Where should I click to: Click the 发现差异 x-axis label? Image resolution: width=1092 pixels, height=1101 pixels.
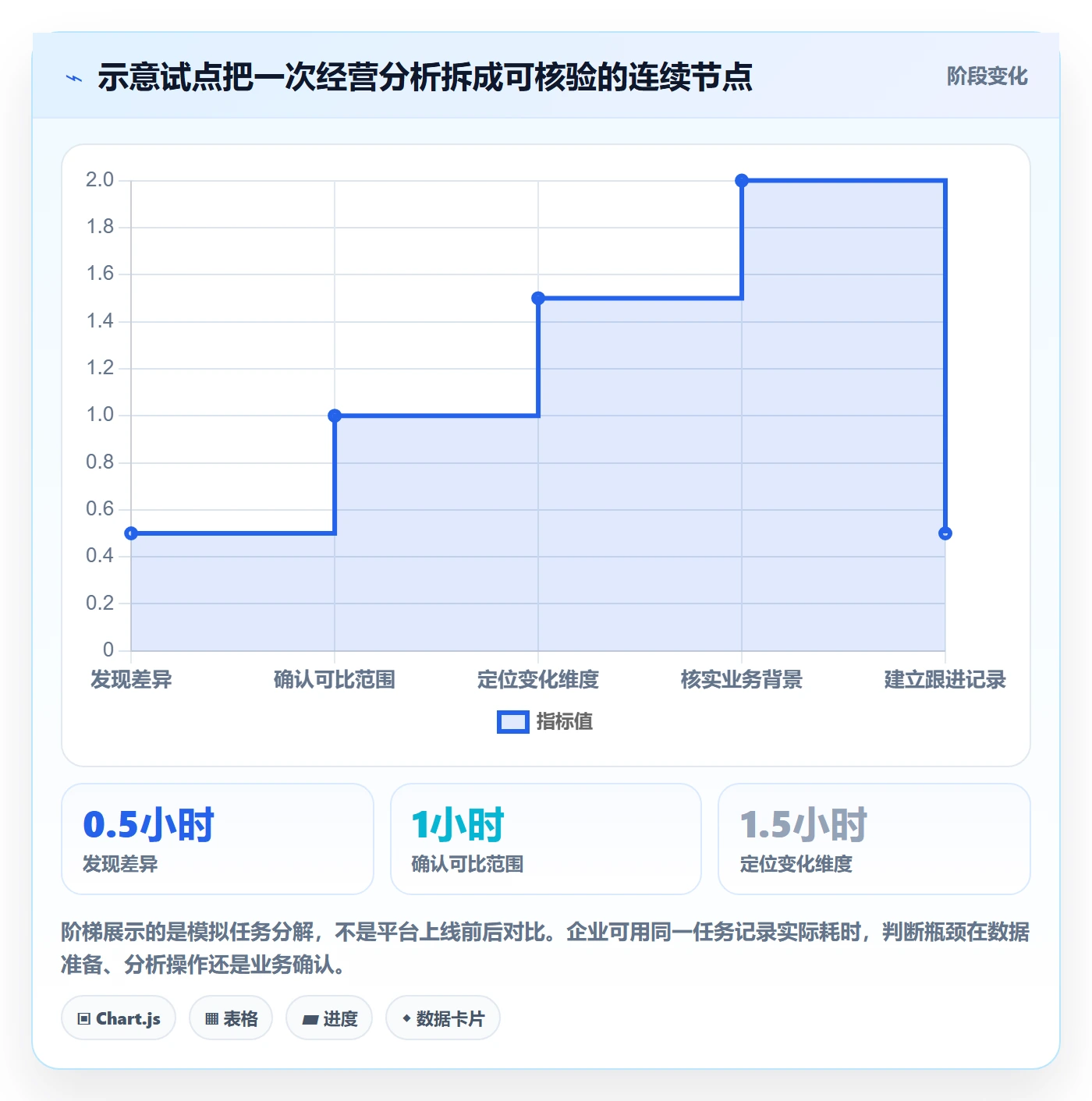point(131,680)
